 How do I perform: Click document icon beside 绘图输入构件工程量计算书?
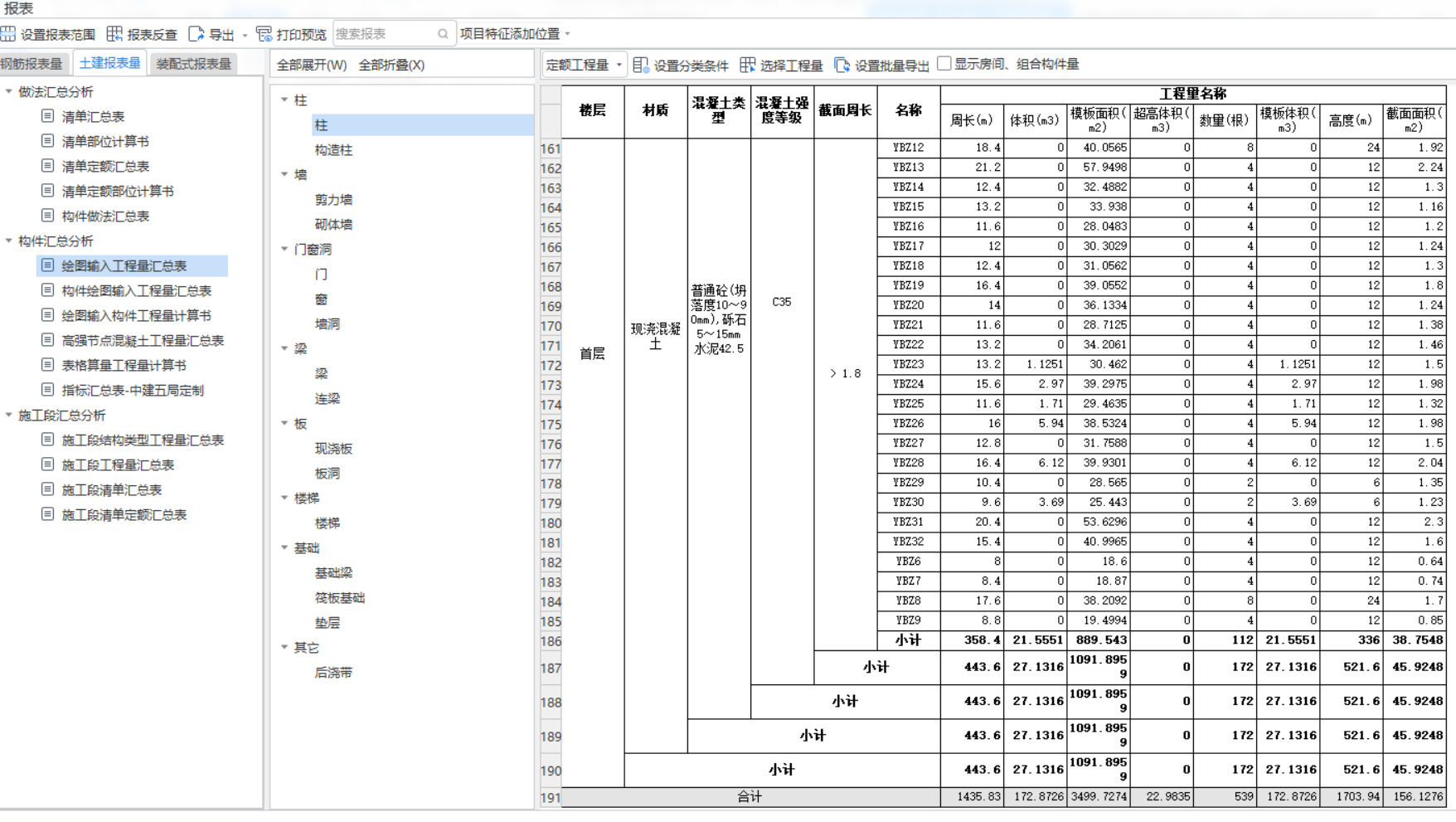tap(47, 315)
